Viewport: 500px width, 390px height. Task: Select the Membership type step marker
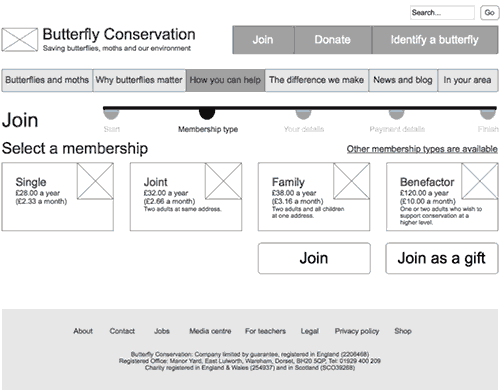(207, 114)
